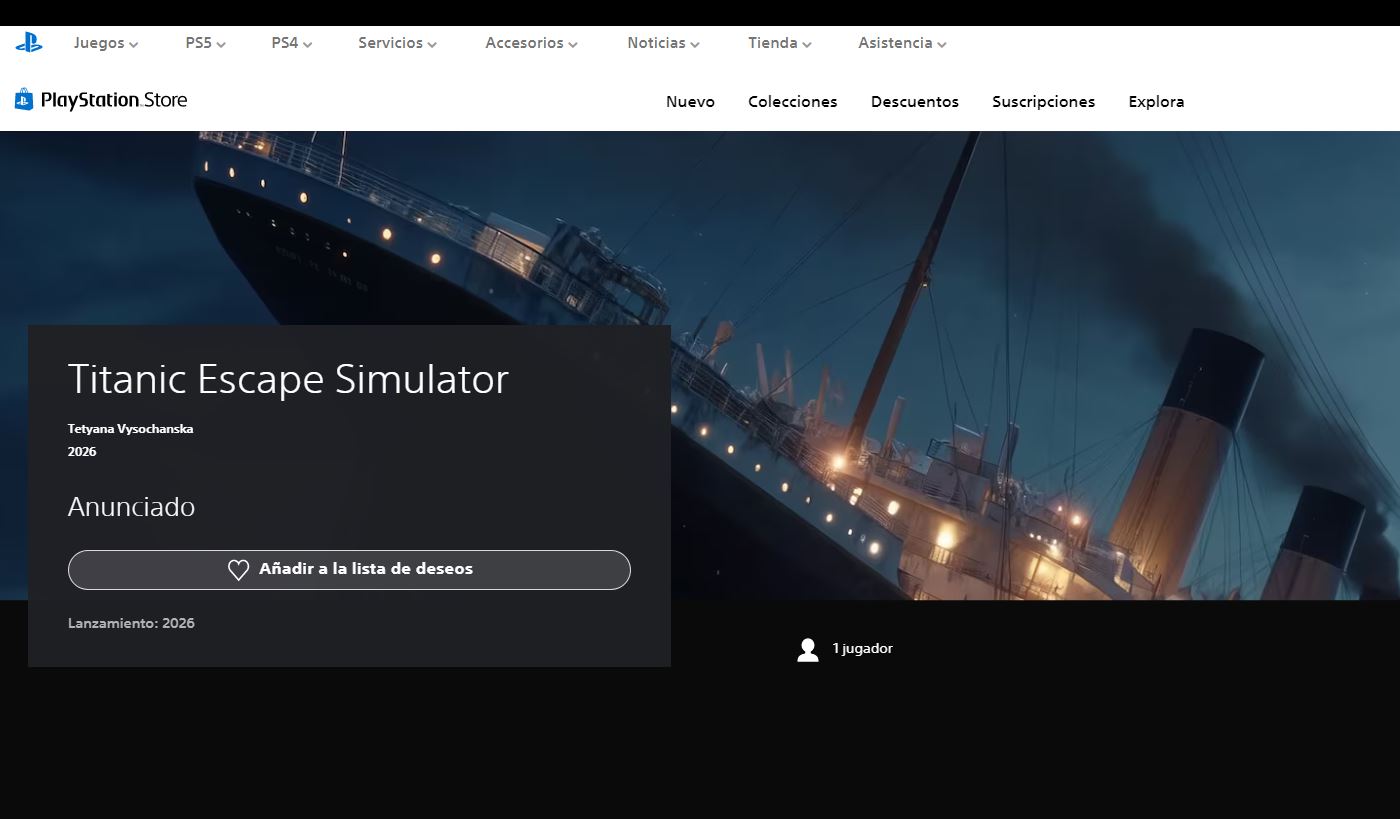Click the PlayStation logo icon
1400x819 pixels.
[x=28, y=43]
